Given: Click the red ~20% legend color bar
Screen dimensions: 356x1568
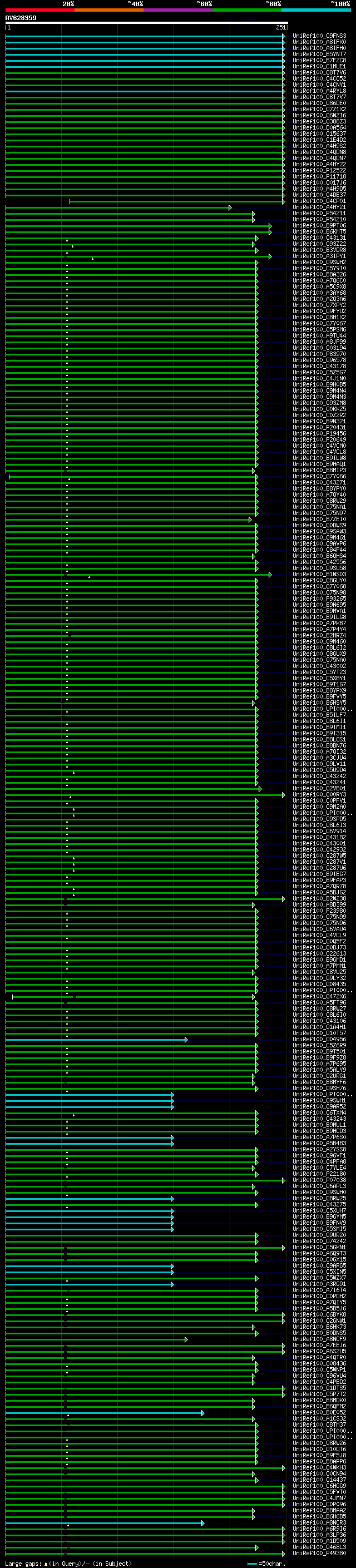Looking at the screenshot, I should (x=40, y=10).
